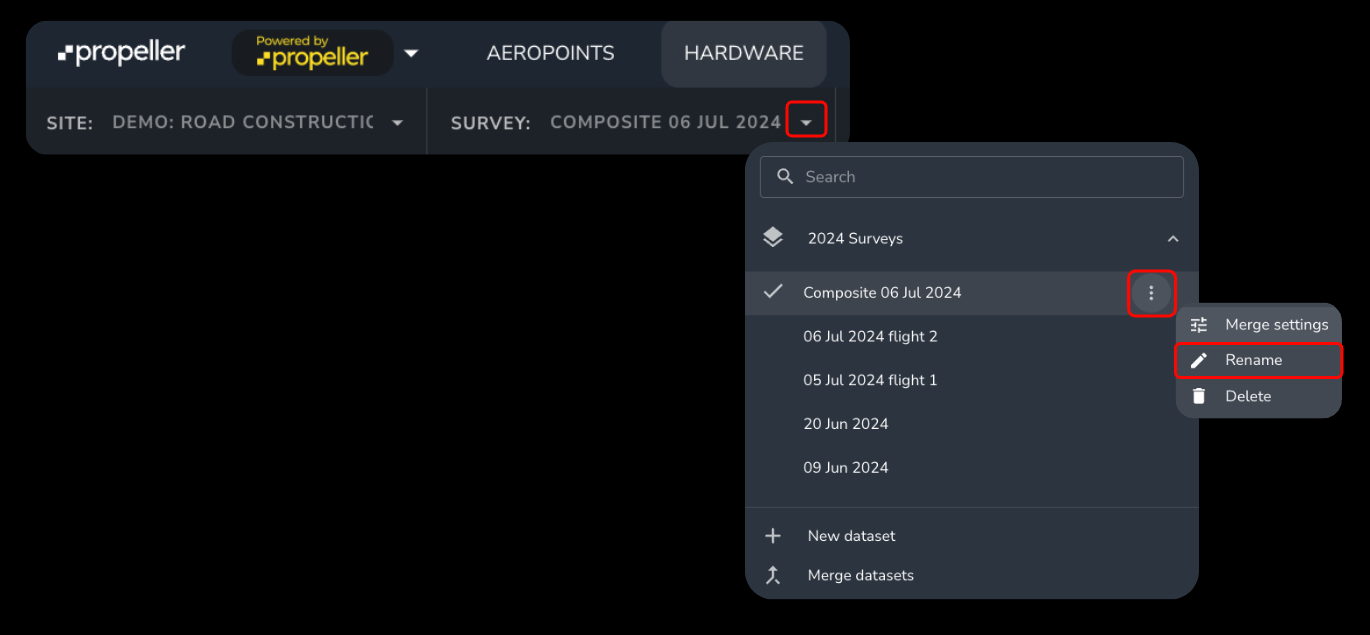
Task: Collapse the 2024 Surveys group chevron
Action: coord(1172,238)
